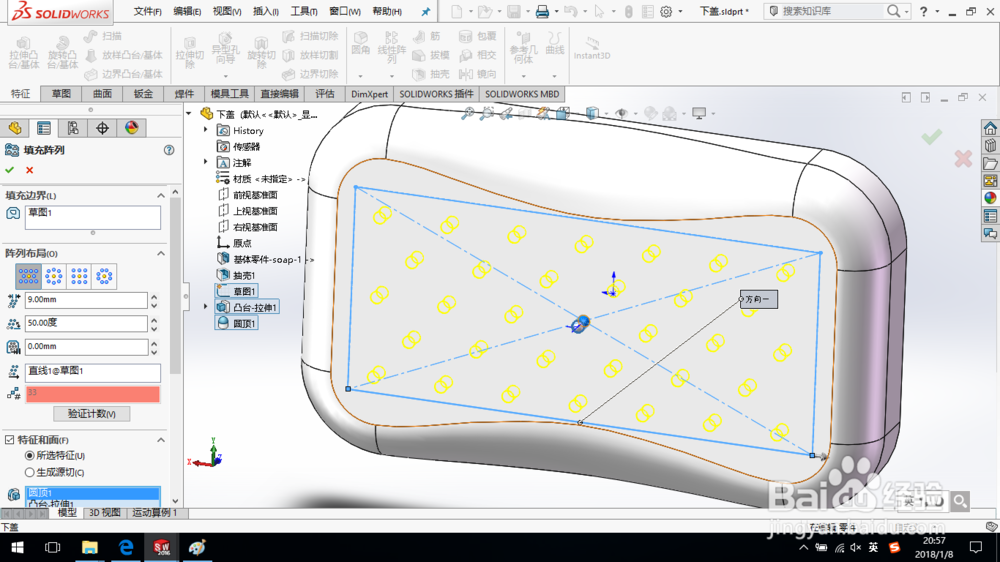The height and width of the screenshot is (562, 1000).
Task: Open Microsoft Edge from taskbar
Action: [x=126, y=547]
